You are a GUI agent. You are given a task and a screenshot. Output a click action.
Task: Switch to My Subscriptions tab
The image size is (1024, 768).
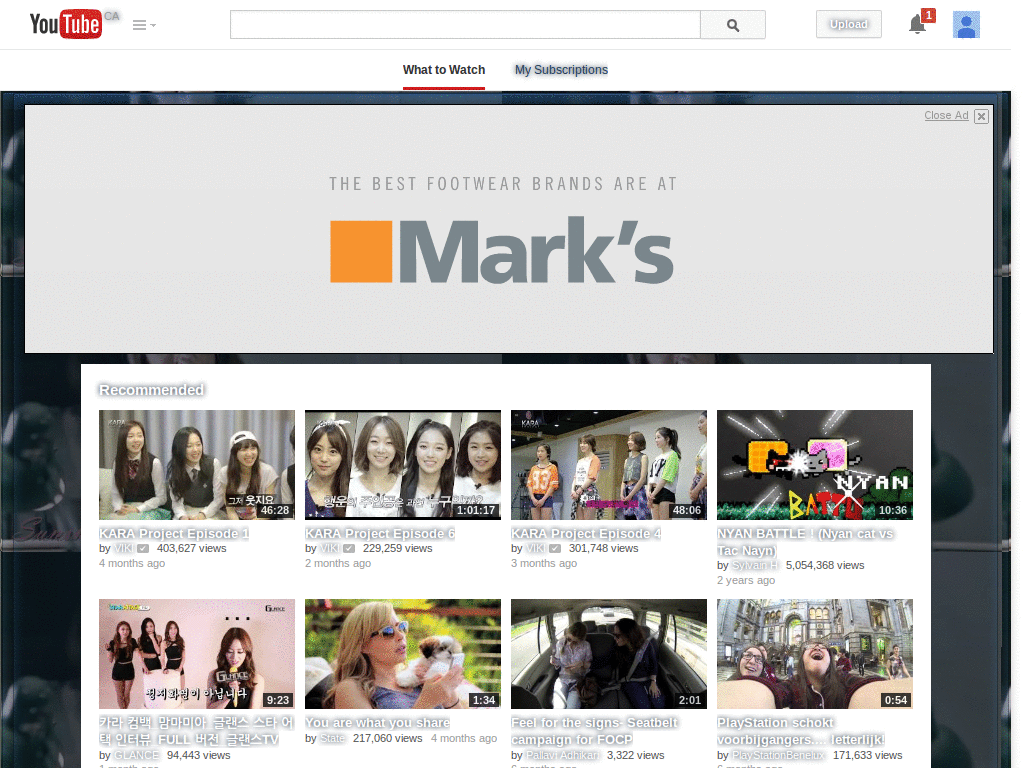tap(561, 70)
